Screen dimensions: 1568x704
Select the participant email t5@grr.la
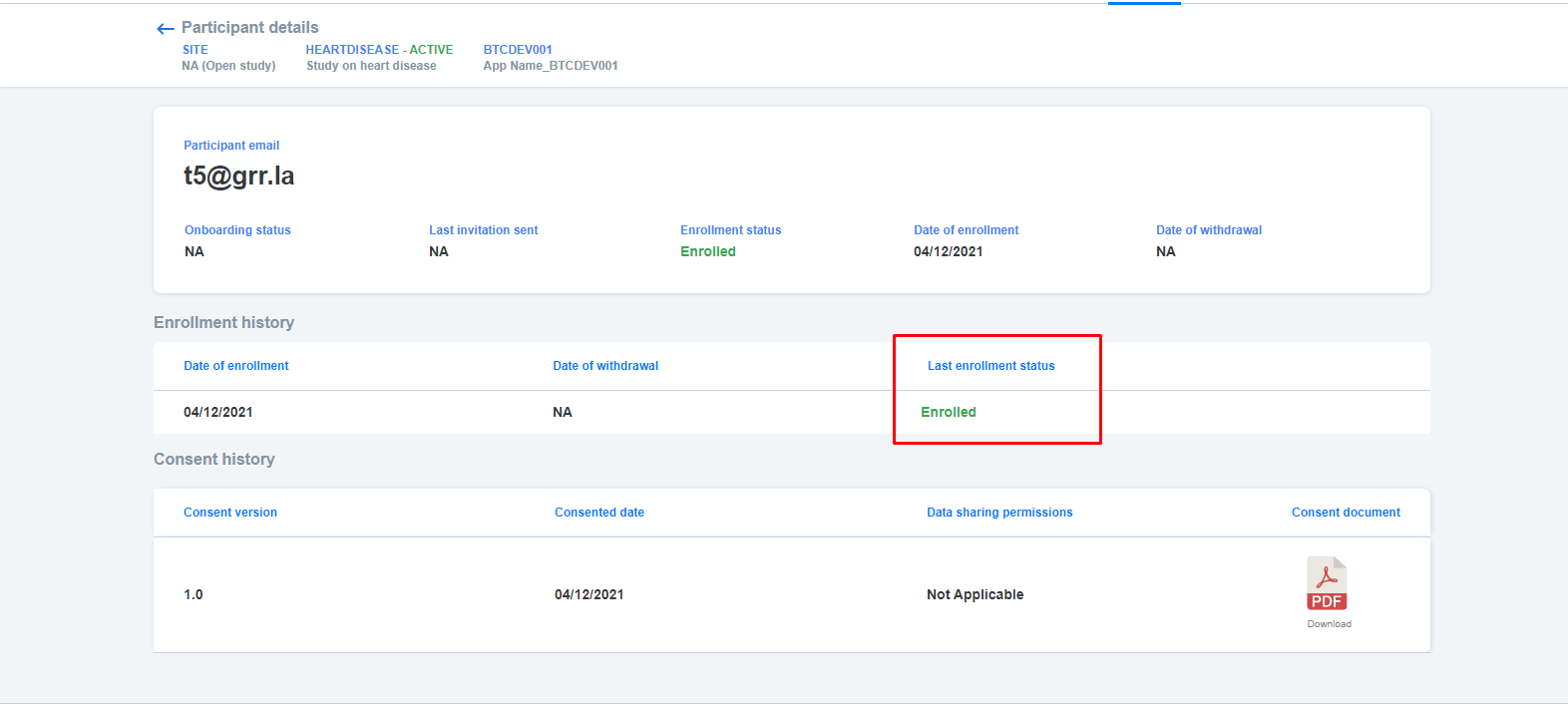coord(239,176)
